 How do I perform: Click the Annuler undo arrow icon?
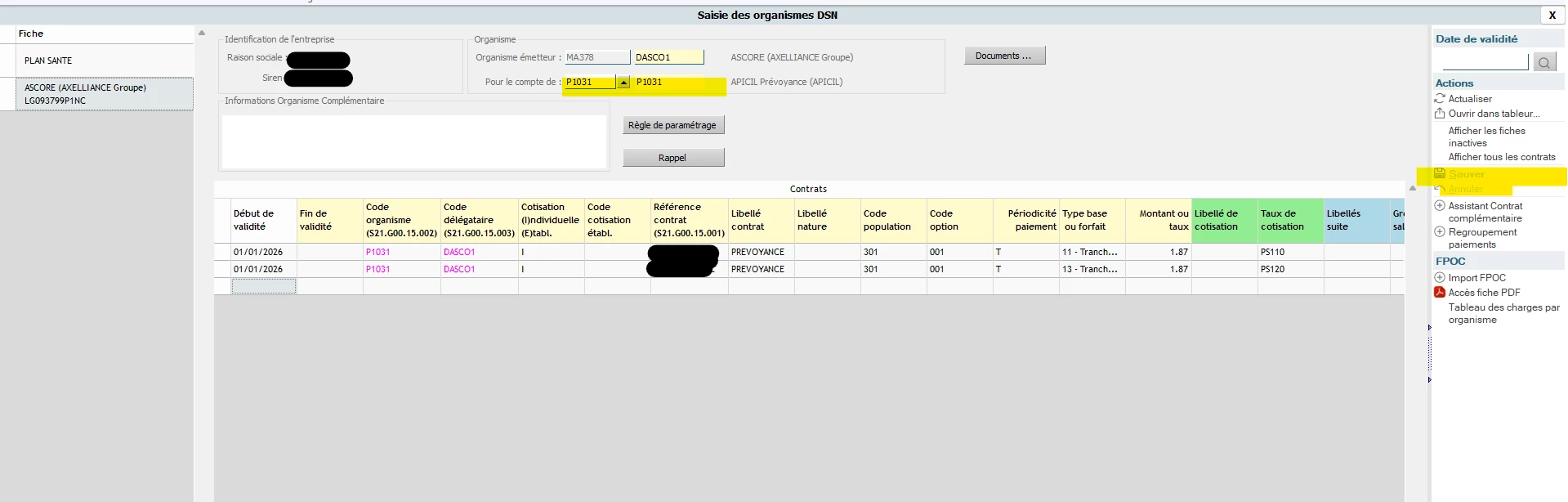pyautogui.click(x=1440, y=189)
